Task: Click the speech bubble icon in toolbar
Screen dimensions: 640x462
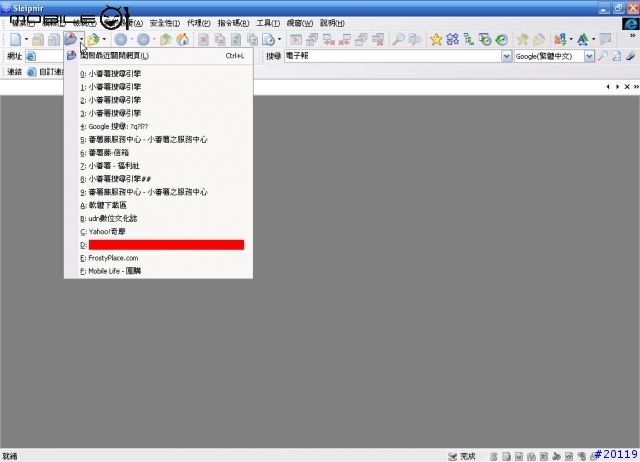Action: tap(605, 40)
